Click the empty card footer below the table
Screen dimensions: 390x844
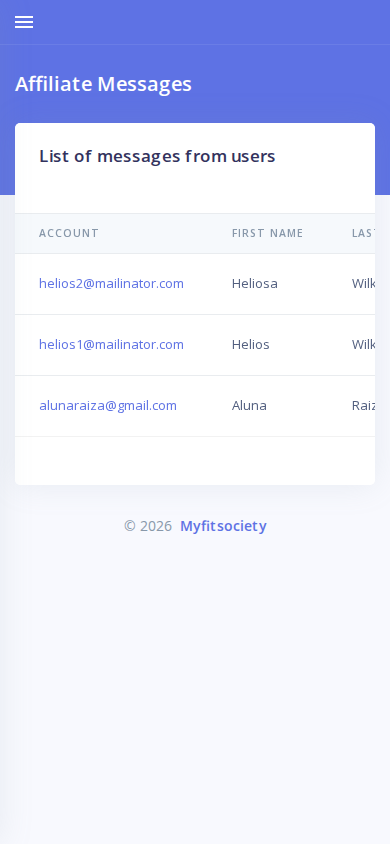point(195,461)
